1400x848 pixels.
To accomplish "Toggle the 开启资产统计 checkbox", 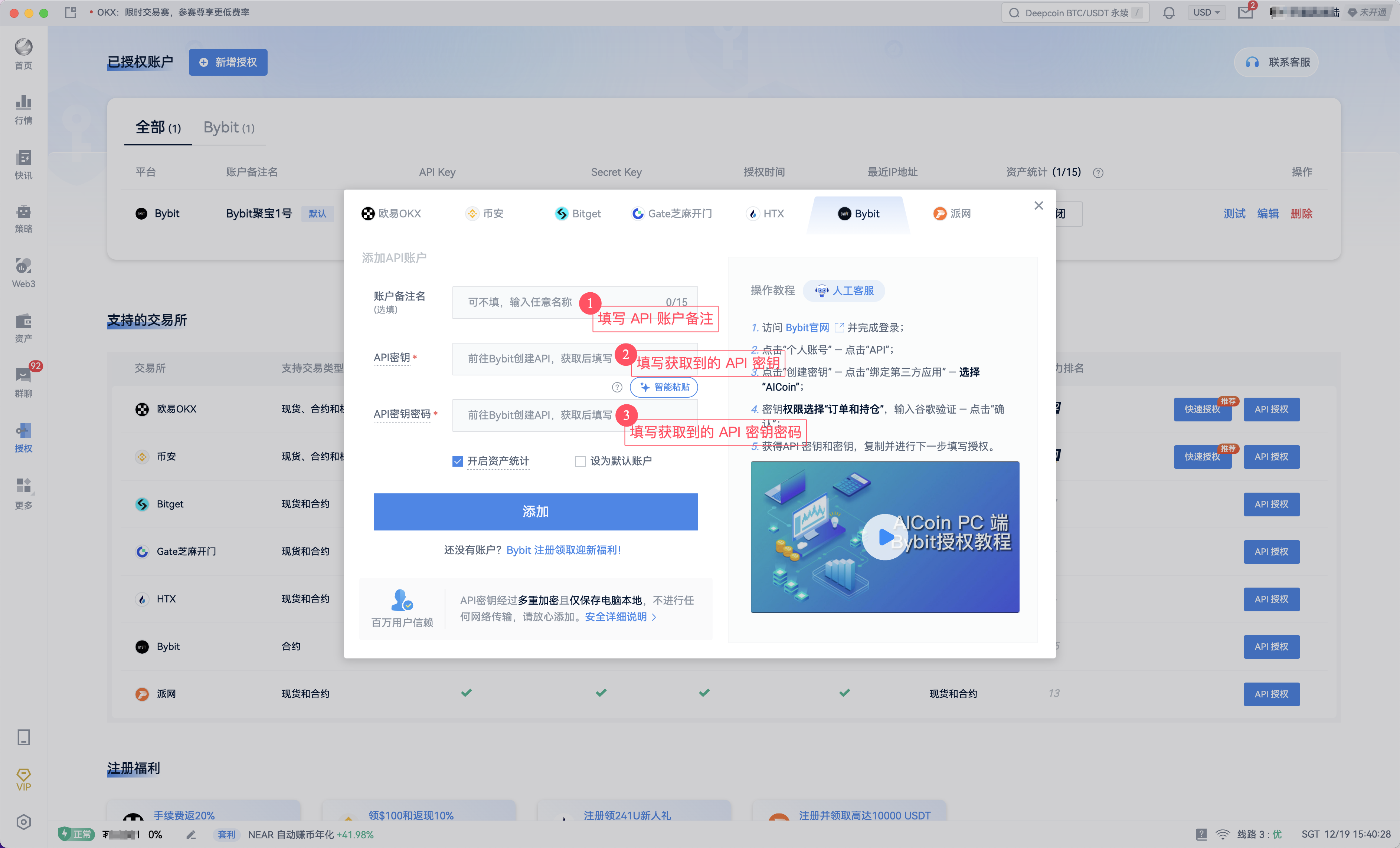I will [457, 461].
